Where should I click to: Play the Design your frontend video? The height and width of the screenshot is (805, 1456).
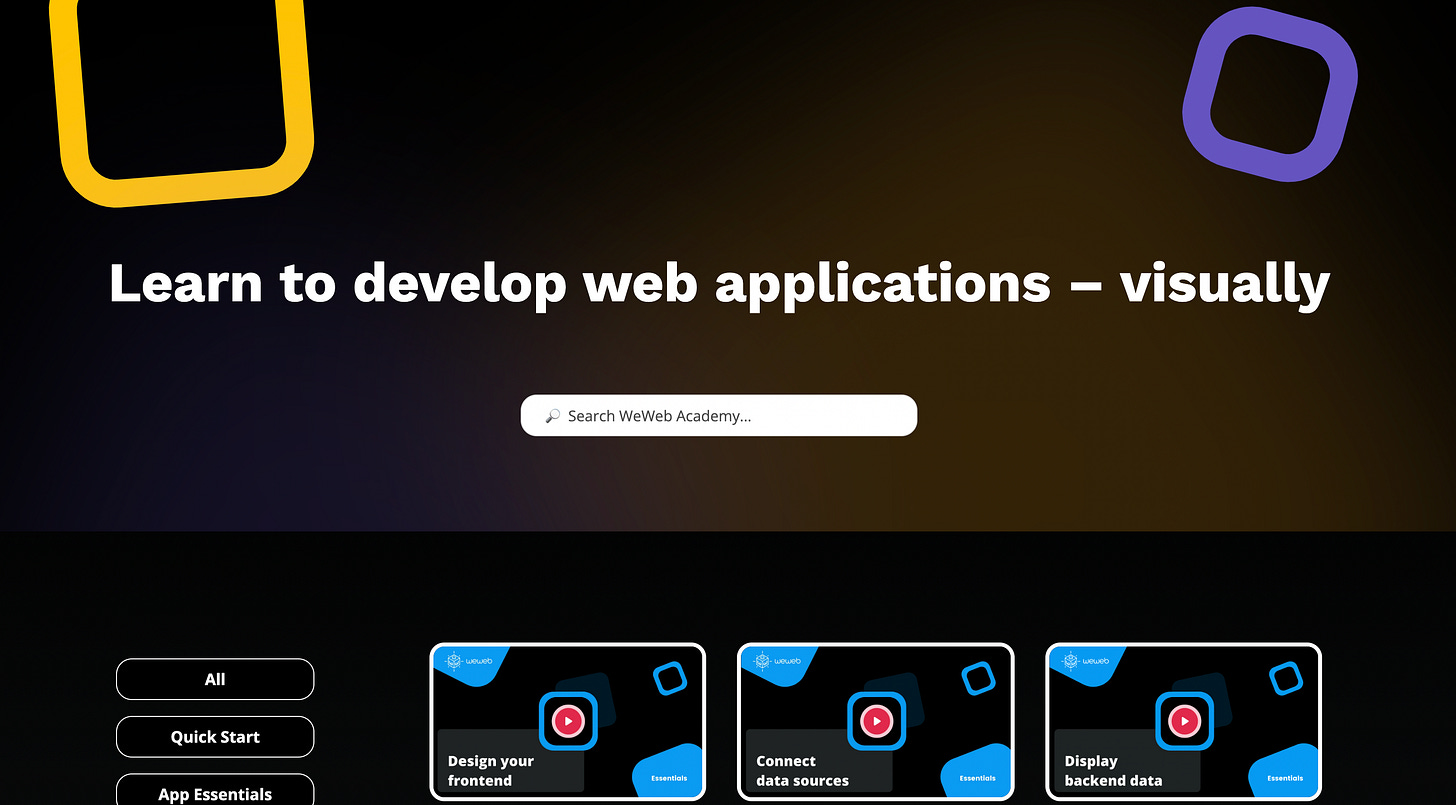[x=568, y=721]
